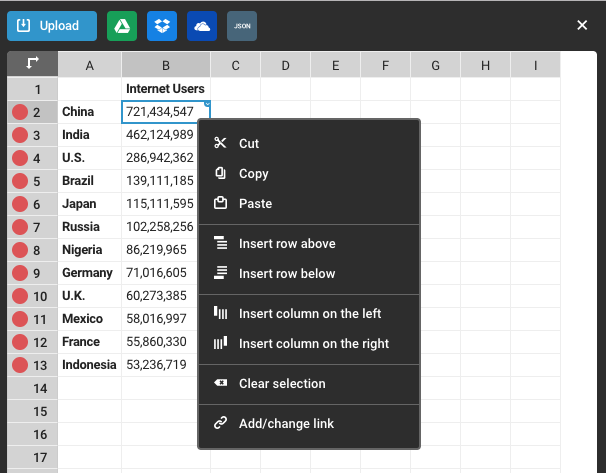Click the red color dot for Germany row
Screen dimensions: 606x473
click(x=20, y=273)
